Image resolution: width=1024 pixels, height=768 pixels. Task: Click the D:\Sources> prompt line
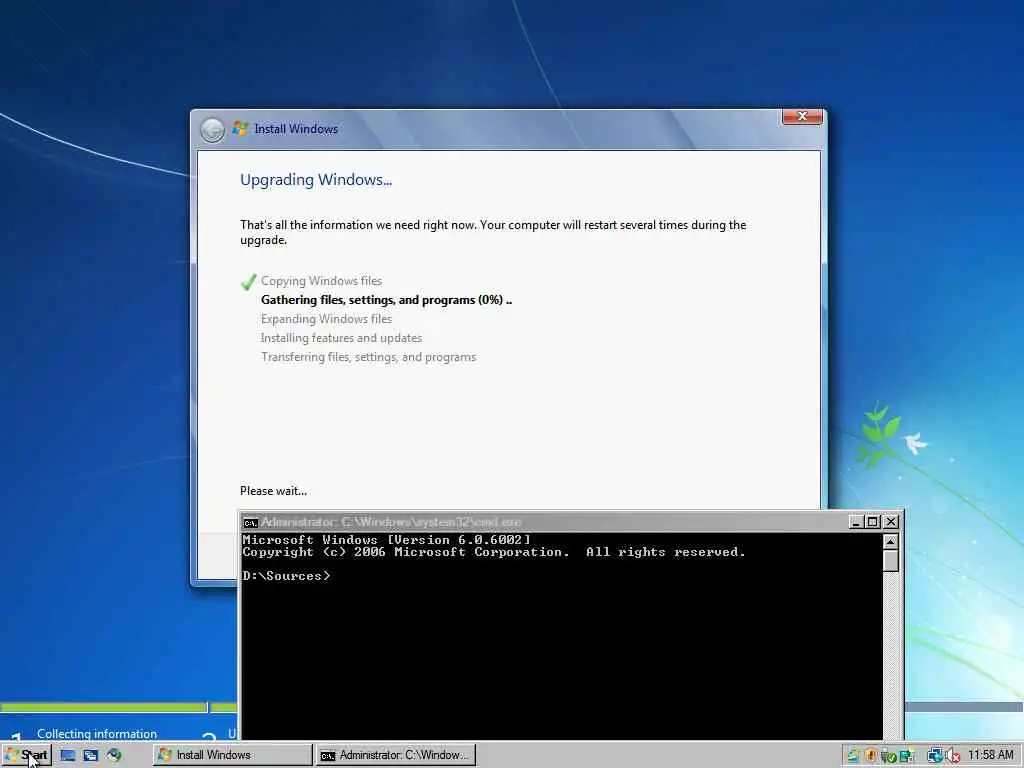(286, 576)
